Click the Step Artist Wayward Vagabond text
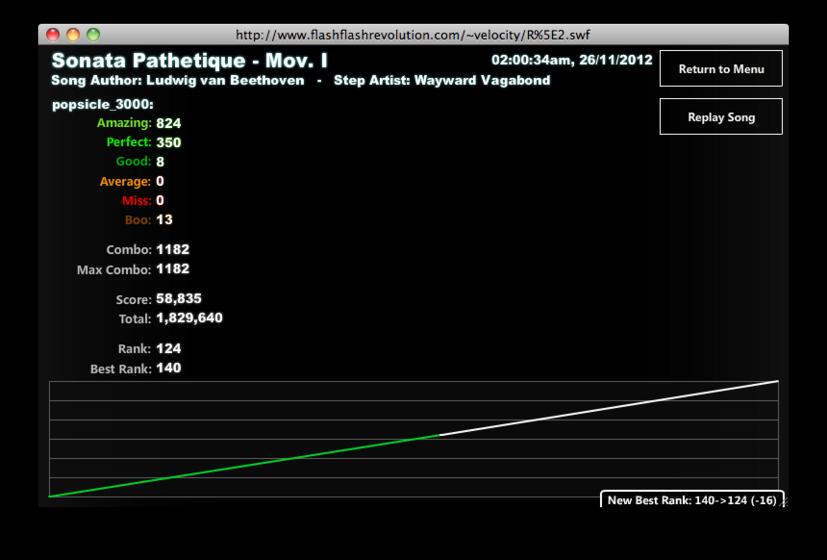 442,81
